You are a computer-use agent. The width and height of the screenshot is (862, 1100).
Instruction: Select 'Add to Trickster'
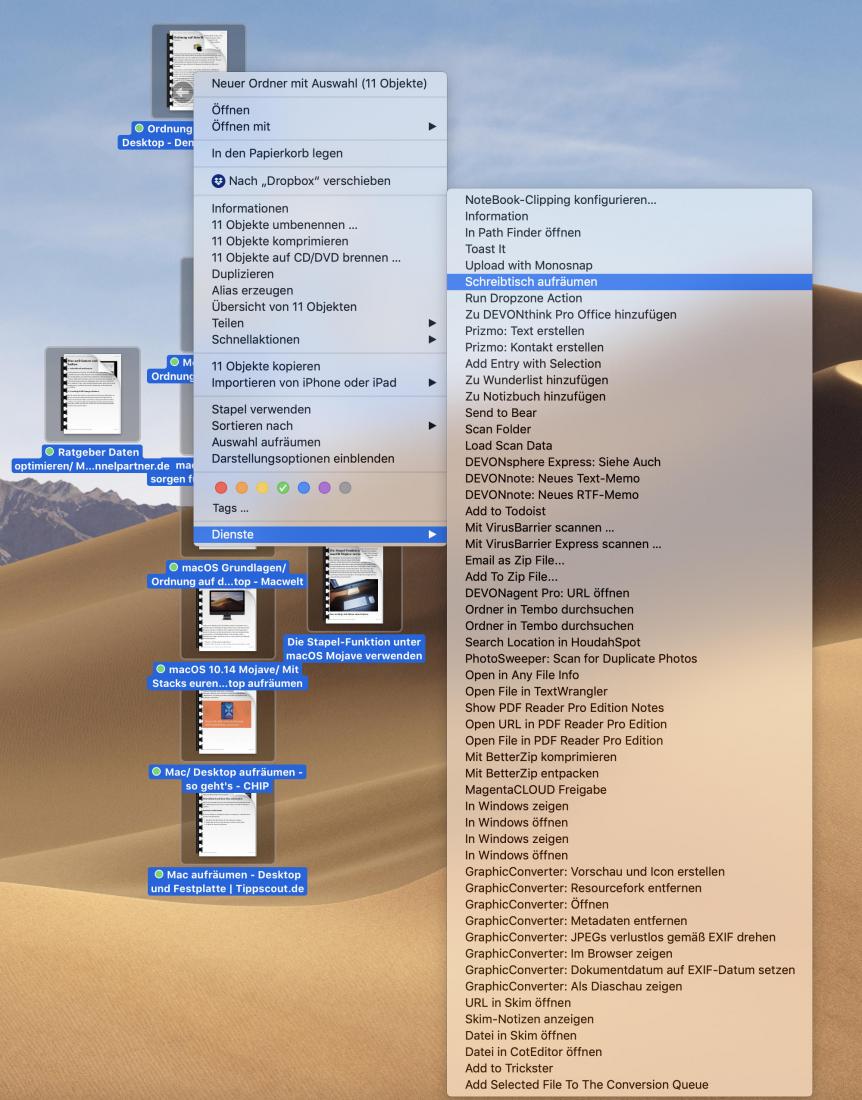(629, 1068)
